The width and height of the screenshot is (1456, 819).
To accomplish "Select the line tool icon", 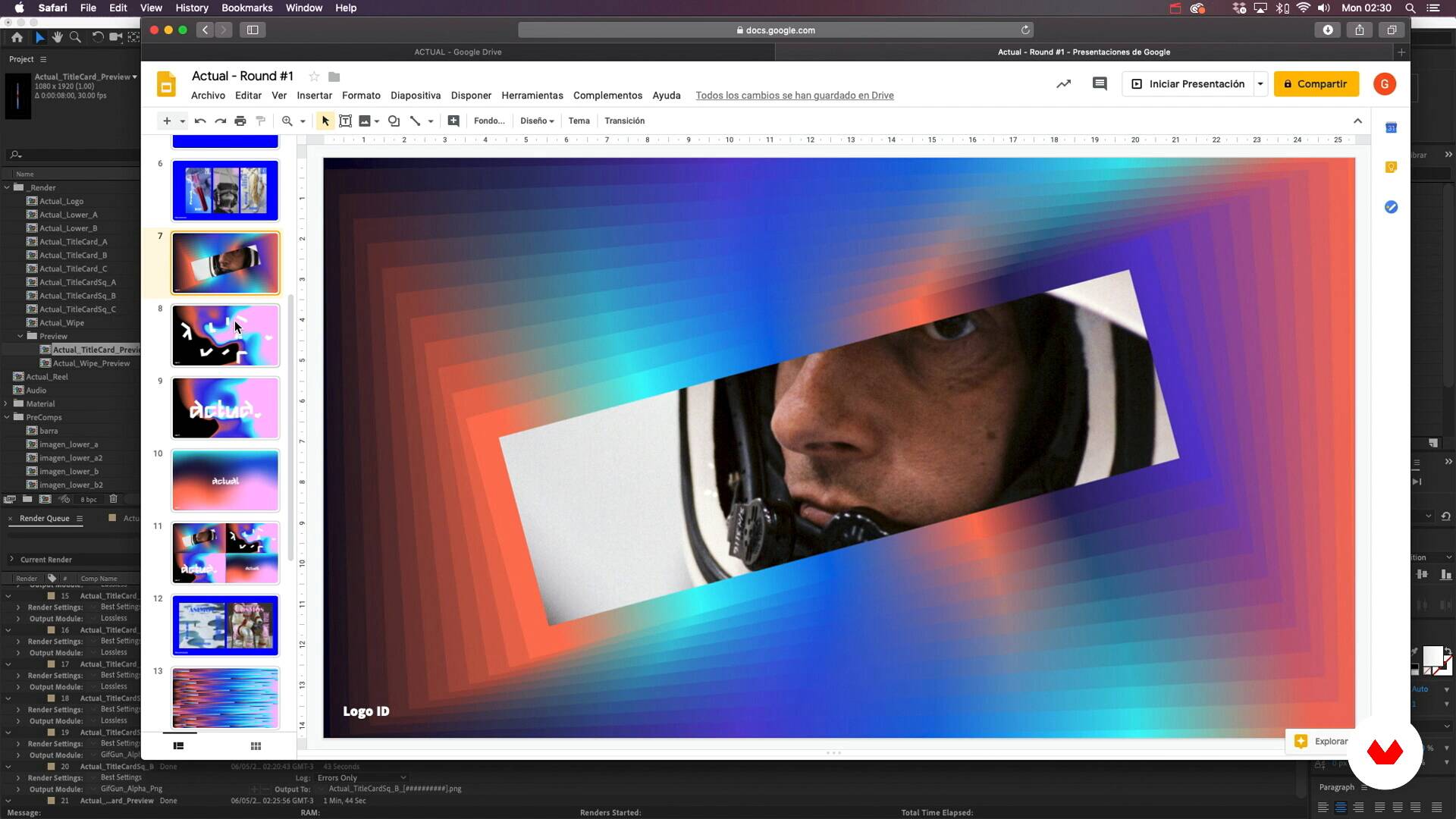I will 415,121.
